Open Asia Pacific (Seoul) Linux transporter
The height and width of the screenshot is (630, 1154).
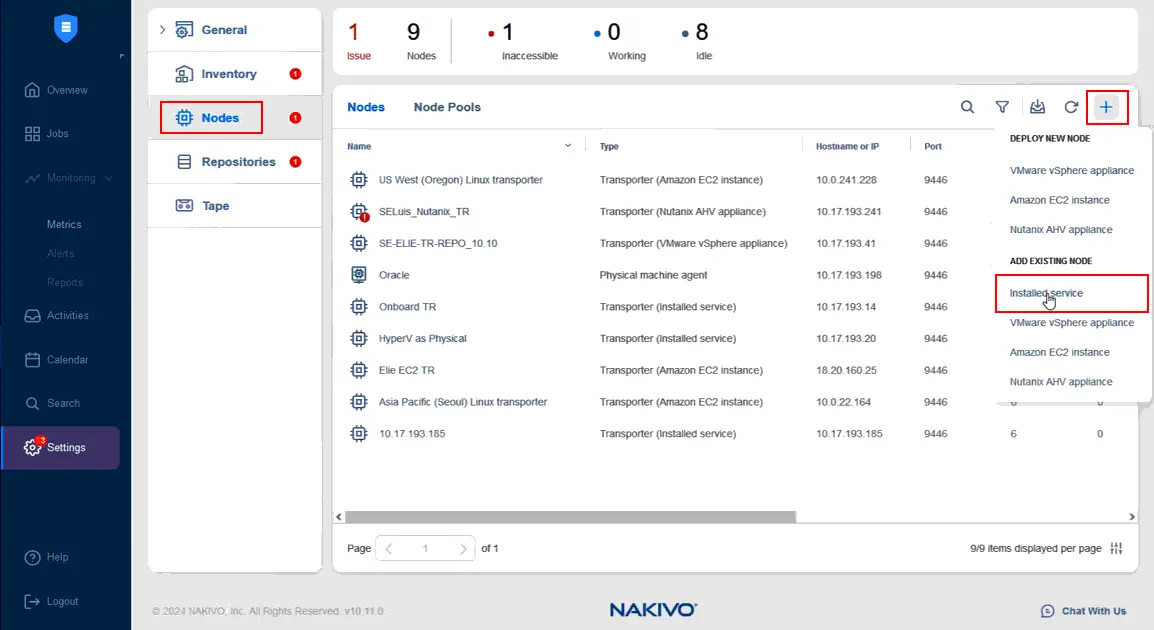(463, 402)
